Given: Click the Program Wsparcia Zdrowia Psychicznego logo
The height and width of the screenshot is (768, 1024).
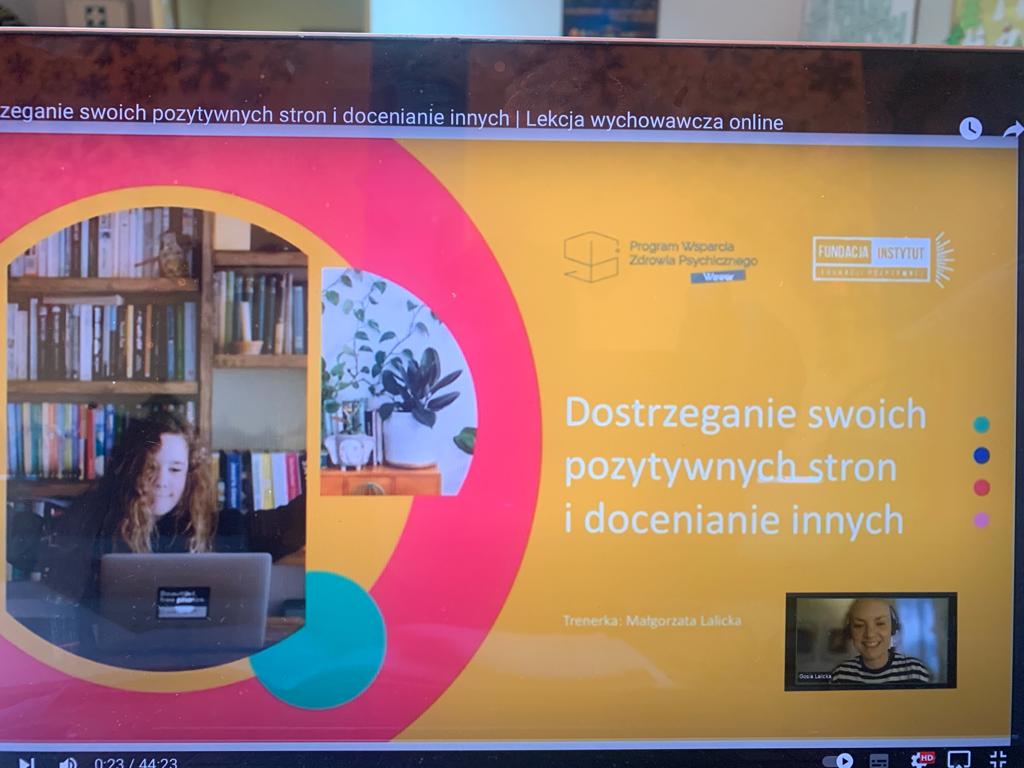Looking at the screenshot, I should point(660,257).
